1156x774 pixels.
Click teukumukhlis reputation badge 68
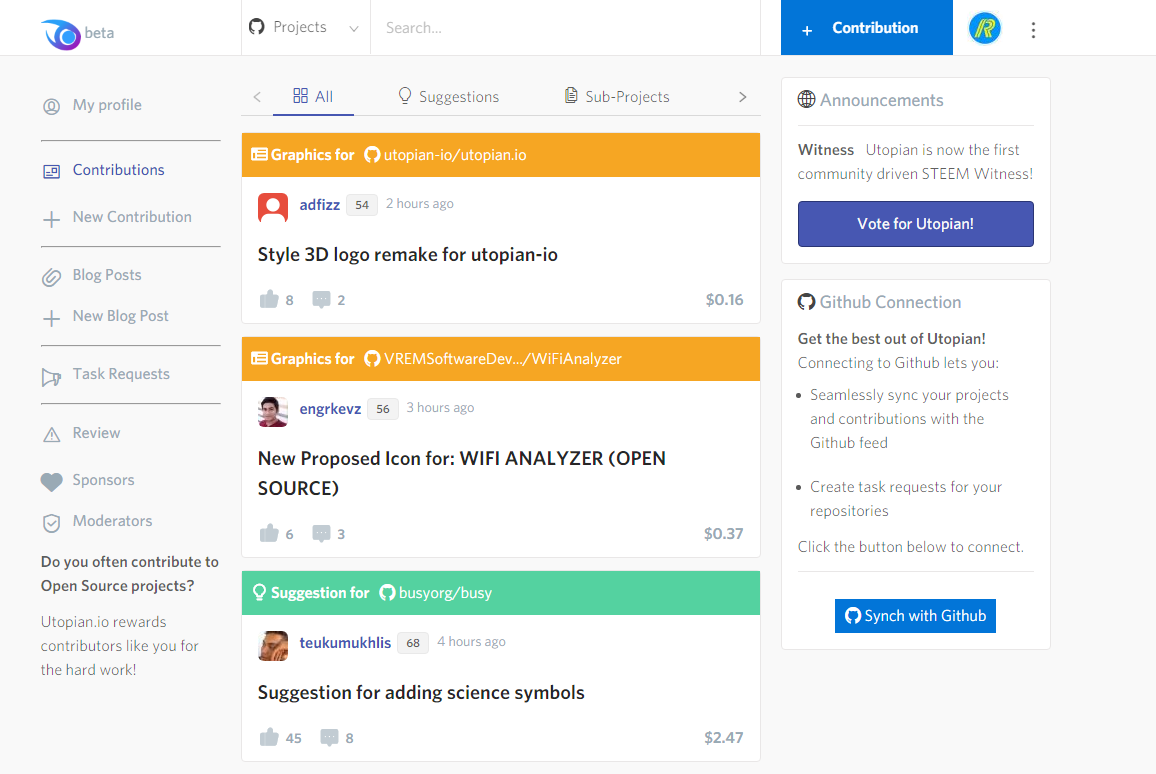coord(413,643)
